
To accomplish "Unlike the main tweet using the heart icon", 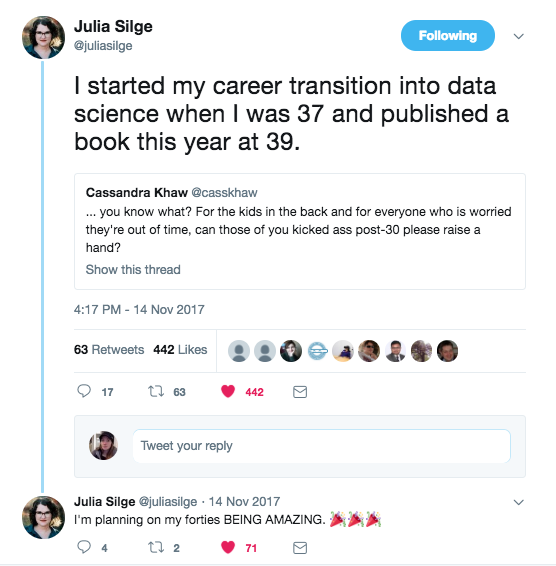I will [228, 391].
